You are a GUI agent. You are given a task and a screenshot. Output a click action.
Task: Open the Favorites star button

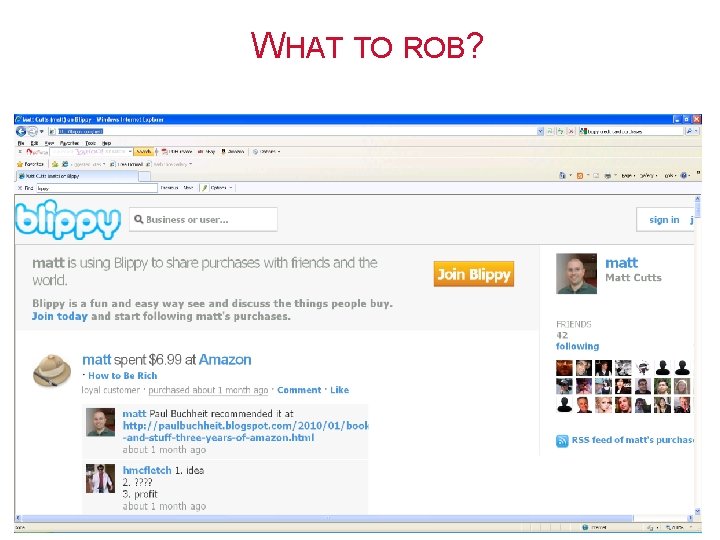click(x=30, y=164)
